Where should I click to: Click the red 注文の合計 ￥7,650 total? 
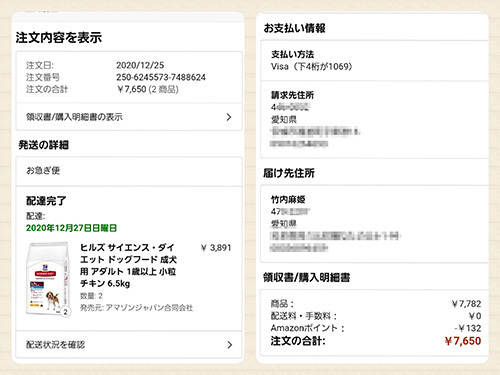[463, 341]
